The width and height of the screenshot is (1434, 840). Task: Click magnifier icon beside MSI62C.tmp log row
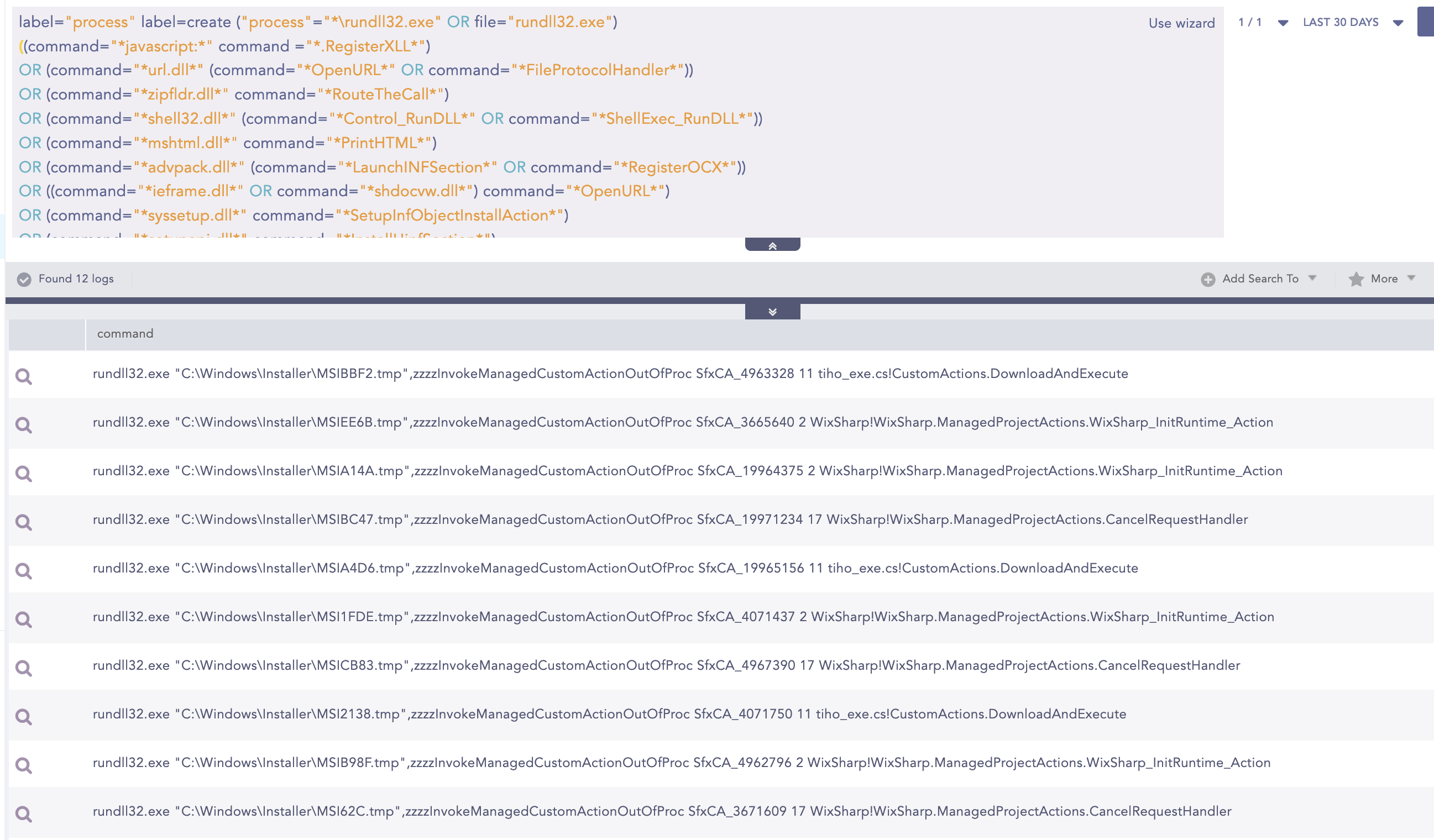(x=23, y=814)
